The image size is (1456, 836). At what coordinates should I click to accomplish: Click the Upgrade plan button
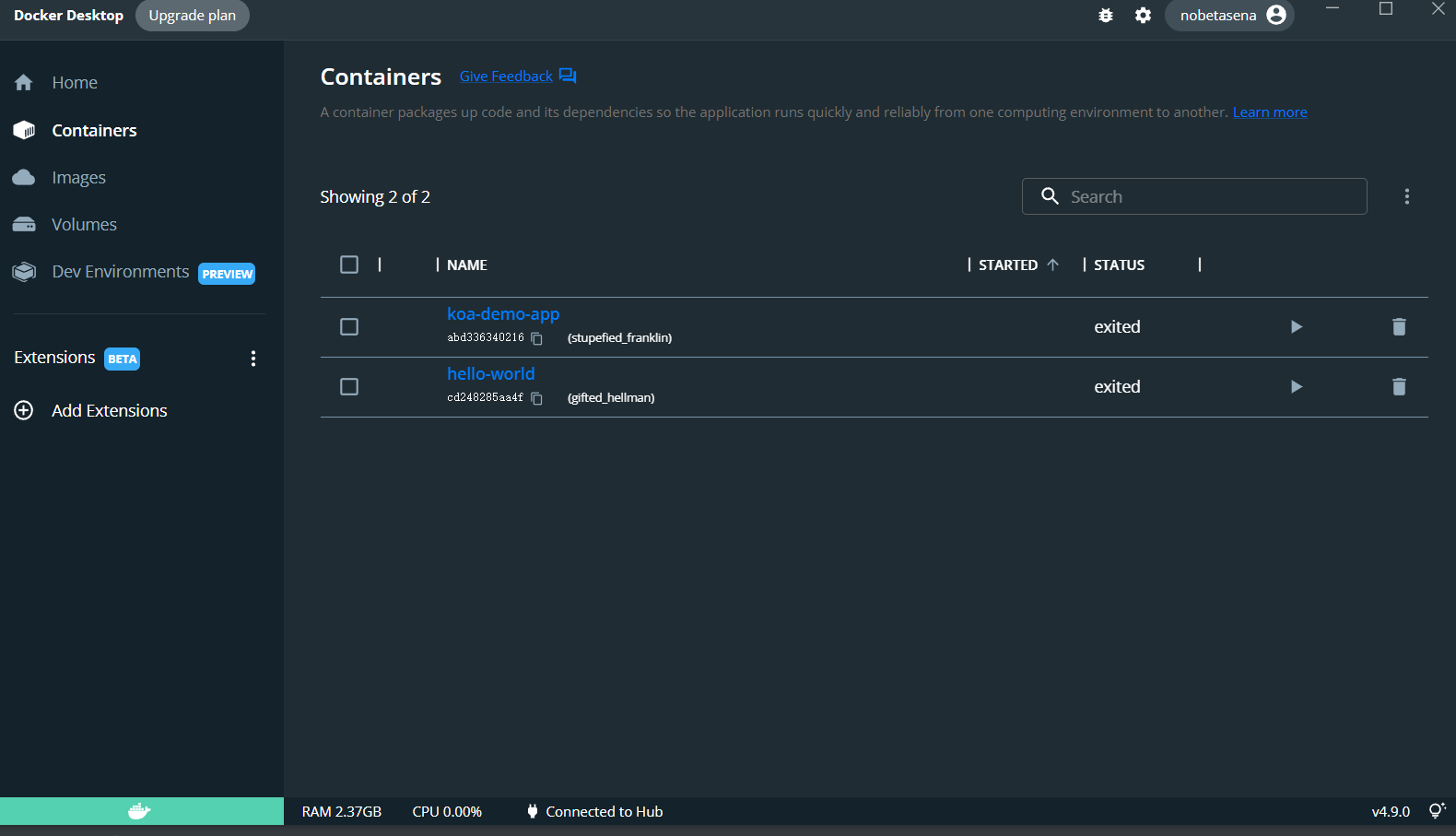pyautogui.click(x=192, y=16)
